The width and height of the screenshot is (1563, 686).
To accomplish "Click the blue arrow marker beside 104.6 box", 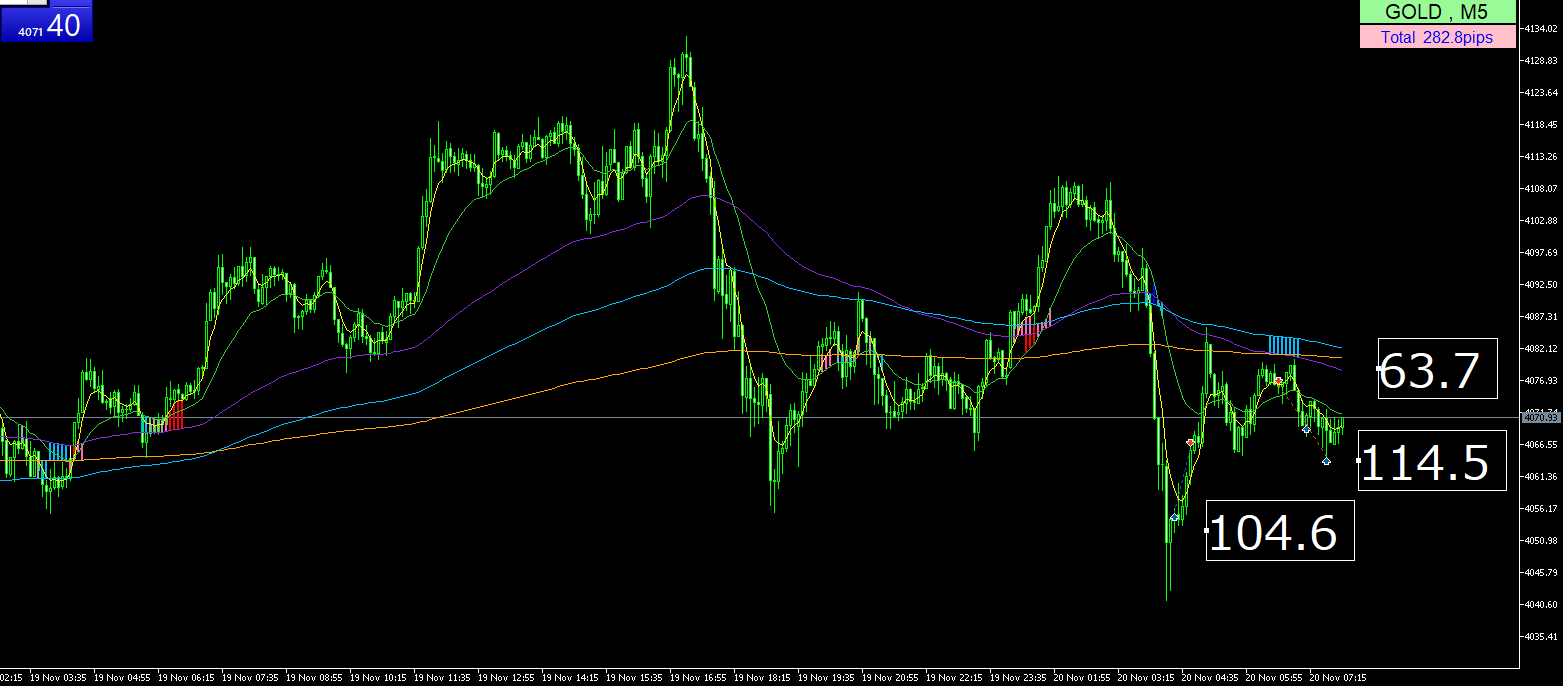I will point(1175,518).
